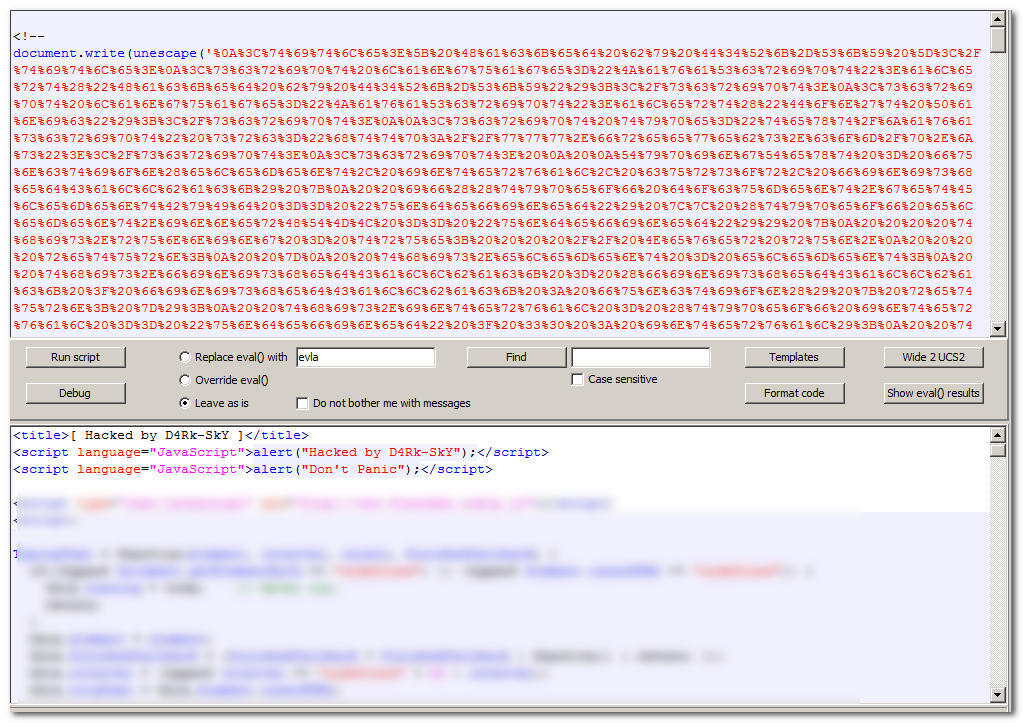The width and height of the screenshot is (1023, 723).
Task: Click the Format code button
Action: coord(794,393)
